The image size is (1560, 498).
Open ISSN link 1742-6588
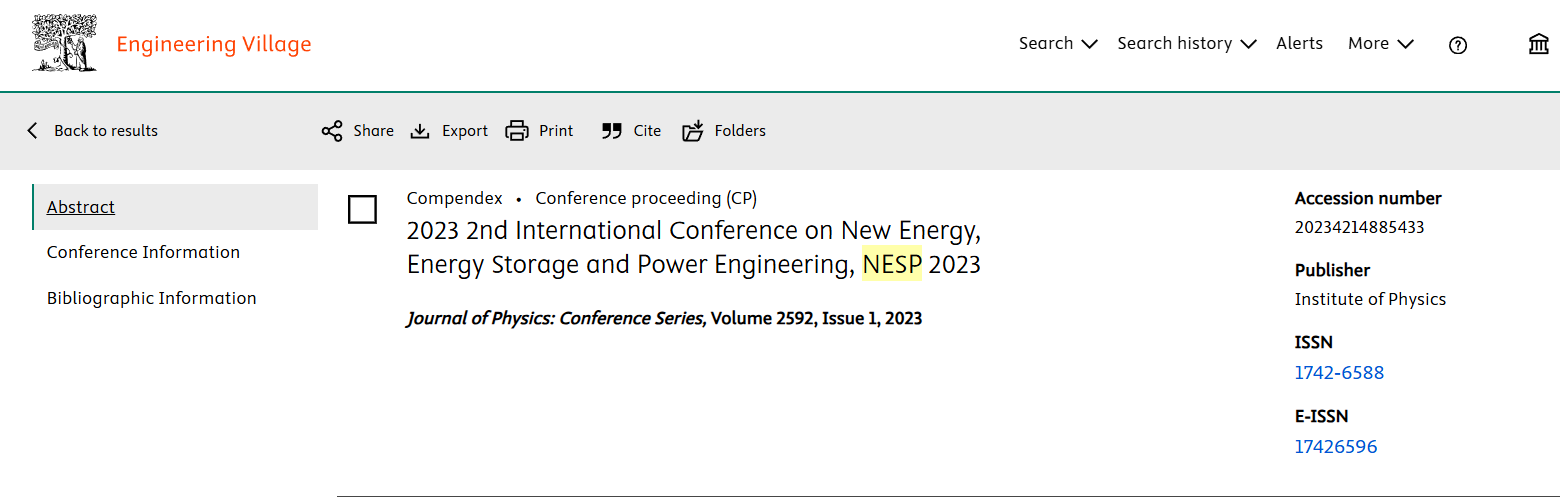pos(1339,373)
